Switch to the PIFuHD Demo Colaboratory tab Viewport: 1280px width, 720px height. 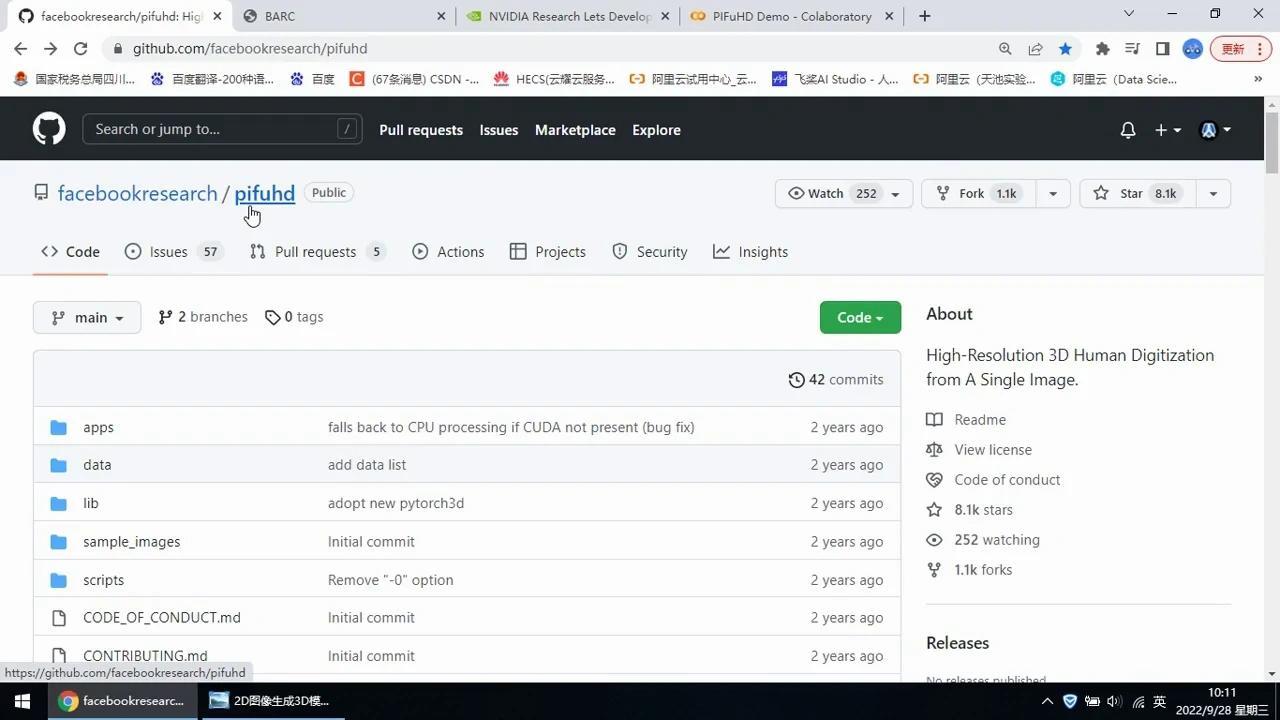tap(792, 16)
